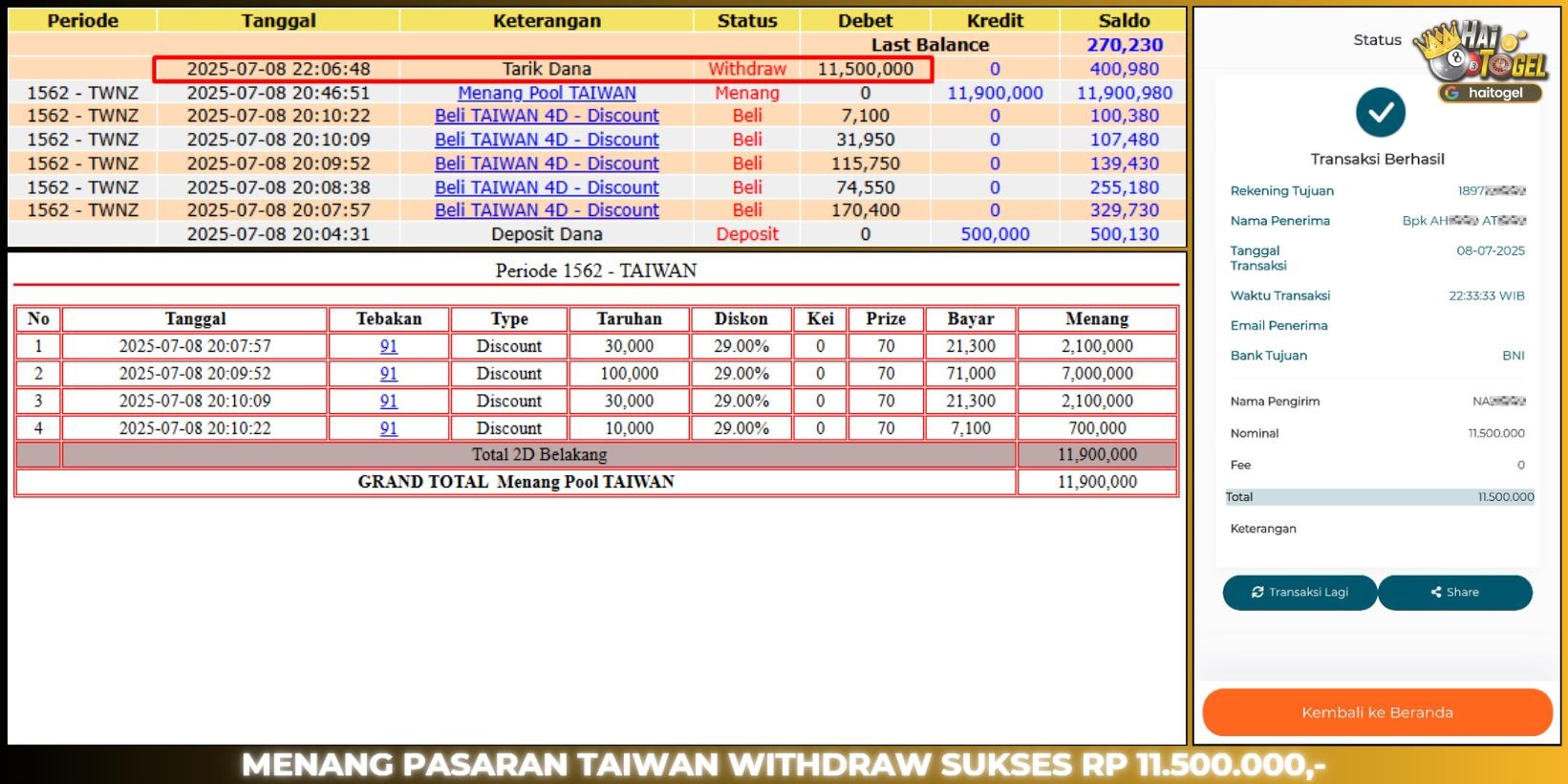Click the refresh icon in Transaksi Lagi
Viewport: 1568px width, 784px height.
tap(1257, 593)
